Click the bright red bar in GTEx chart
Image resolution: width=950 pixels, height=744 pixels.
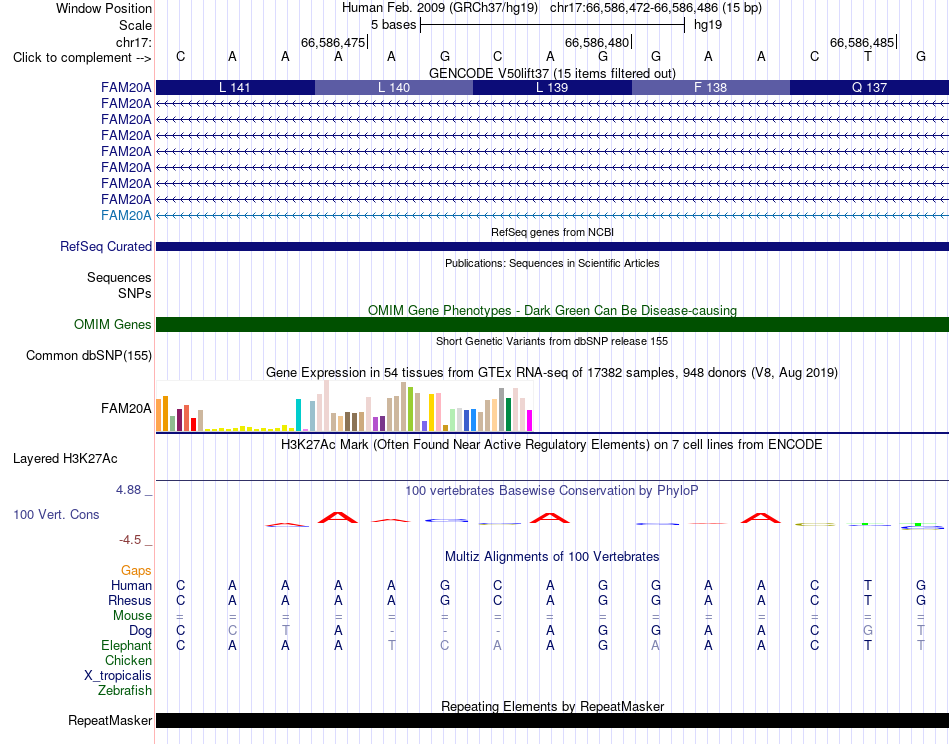[x=193, y=424]
